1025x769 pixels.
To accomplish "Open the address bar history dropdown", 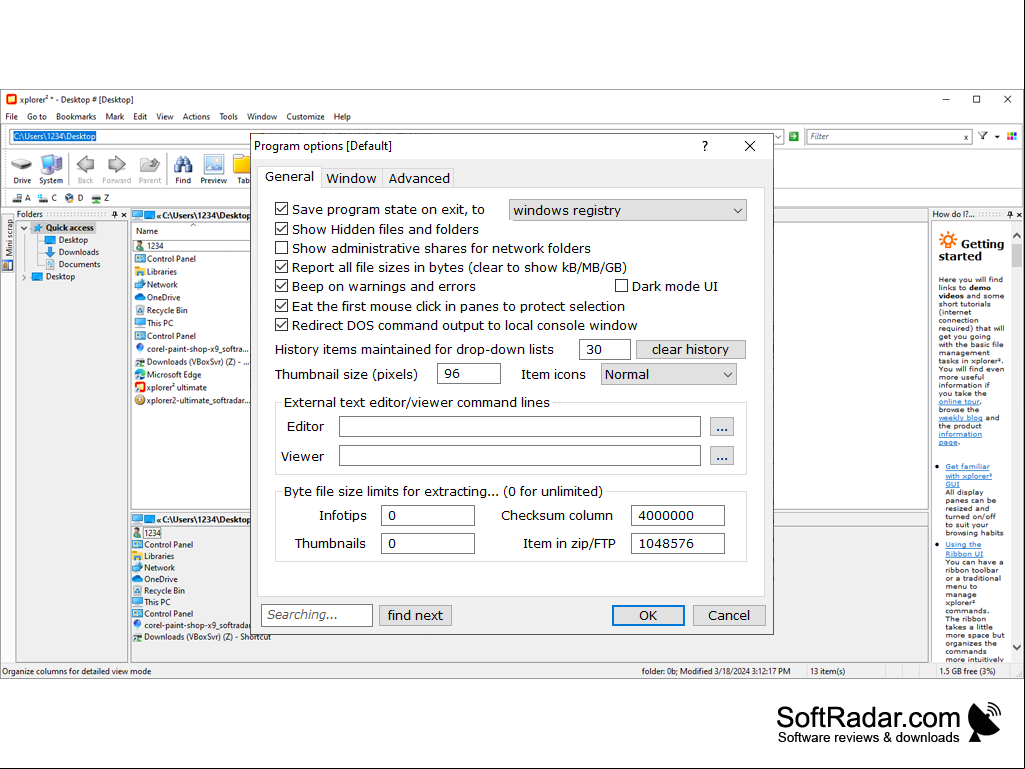I will coord(778,137).
